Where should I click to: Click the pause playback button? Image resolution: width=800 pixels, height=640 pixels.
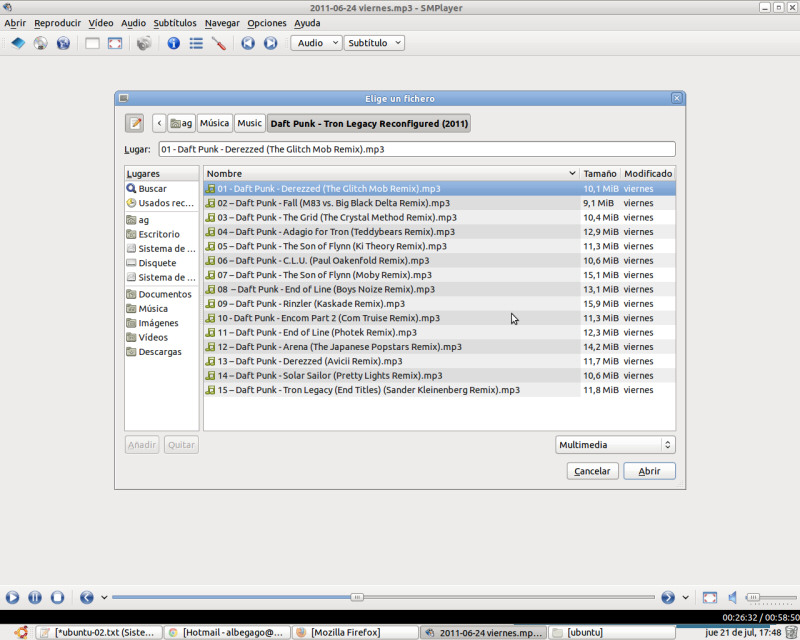35,597
